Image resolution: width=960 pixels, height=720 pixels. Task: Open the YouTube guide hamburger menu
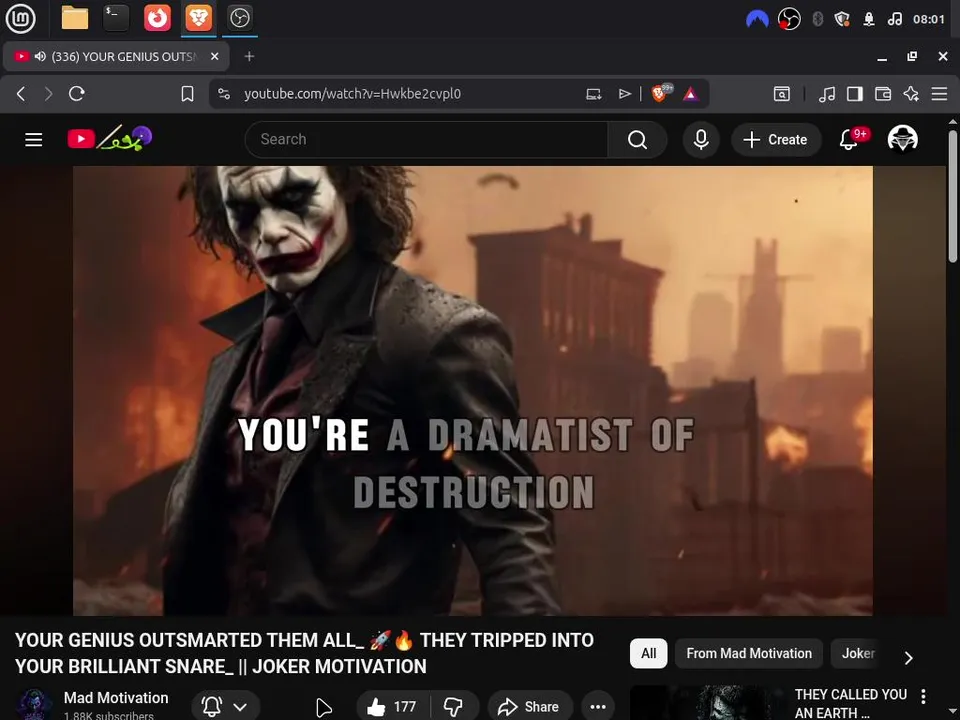point(34,140)
